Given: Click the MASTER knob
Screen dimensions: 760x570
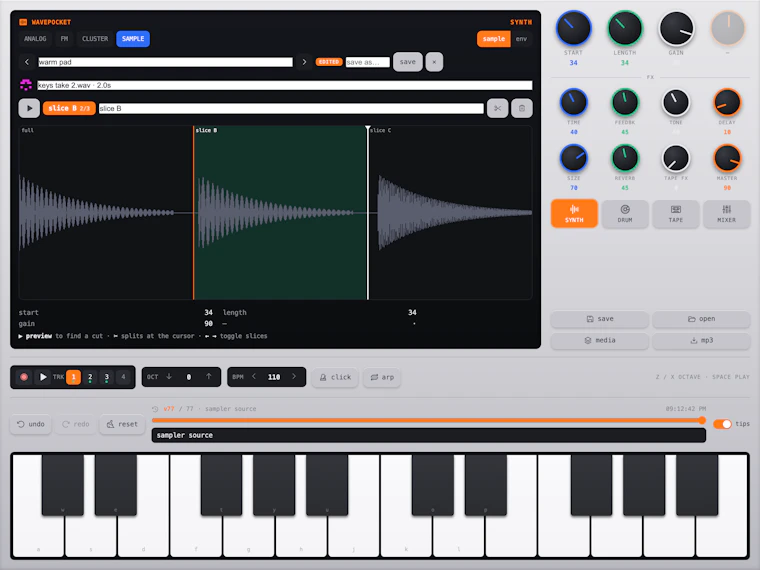Looking at the screenshot, I should pos(727,158).
